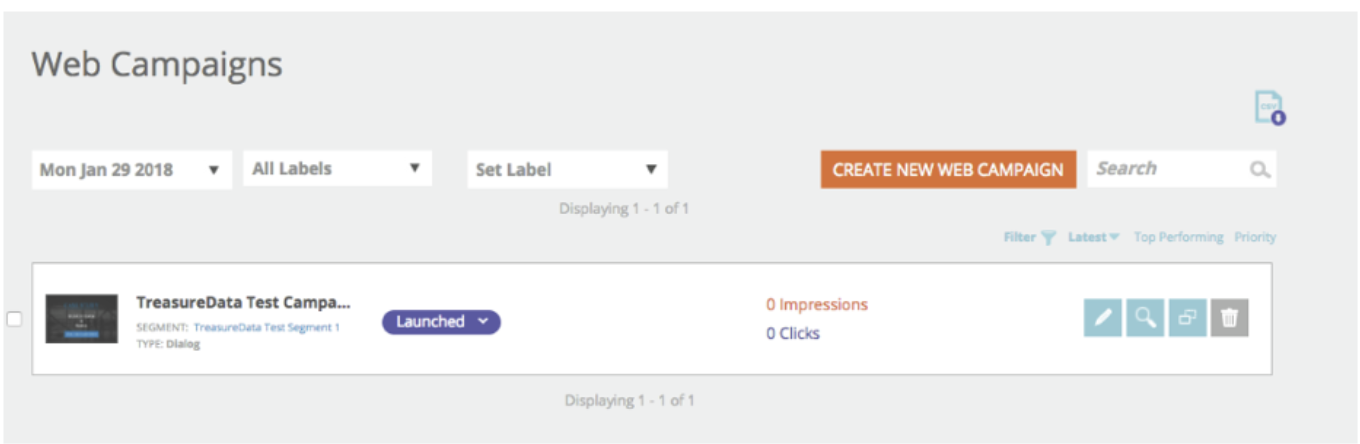Click the trash delete campaign icon
The height and width of the screenshot is (444, 1360).
click(x=1230, y=318)
